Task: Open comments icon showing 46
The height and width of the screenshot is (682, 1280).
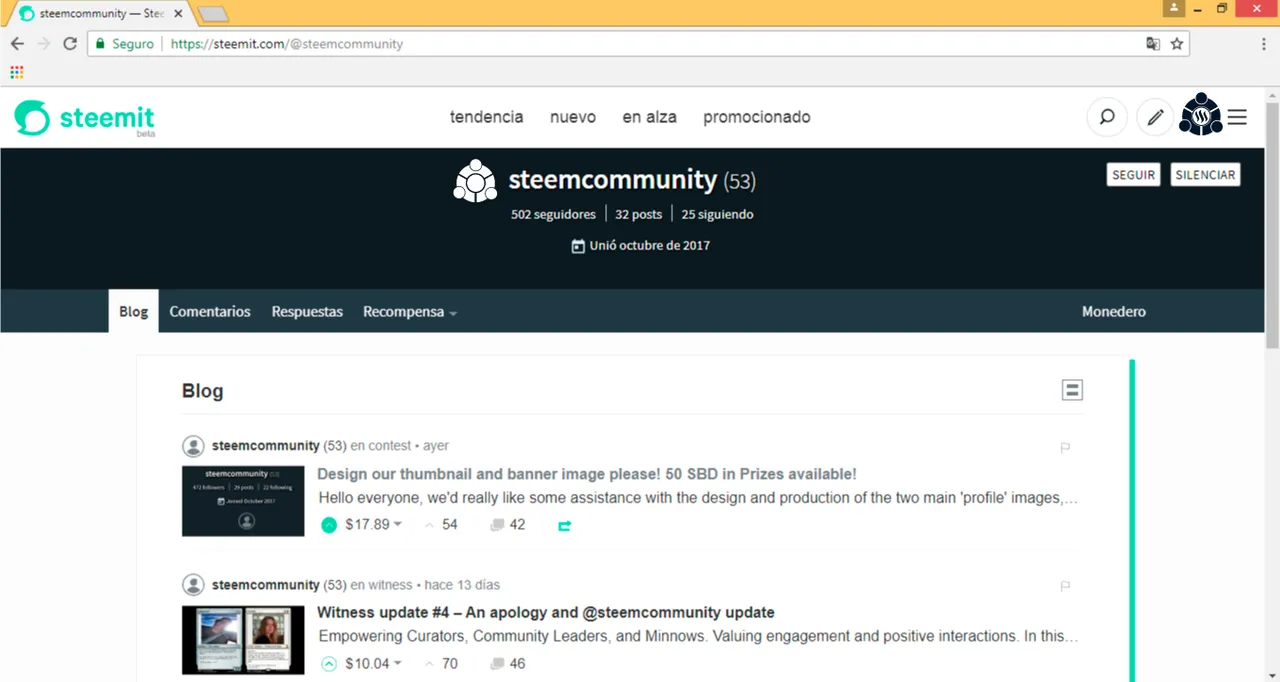Action: tap(497, 663)
